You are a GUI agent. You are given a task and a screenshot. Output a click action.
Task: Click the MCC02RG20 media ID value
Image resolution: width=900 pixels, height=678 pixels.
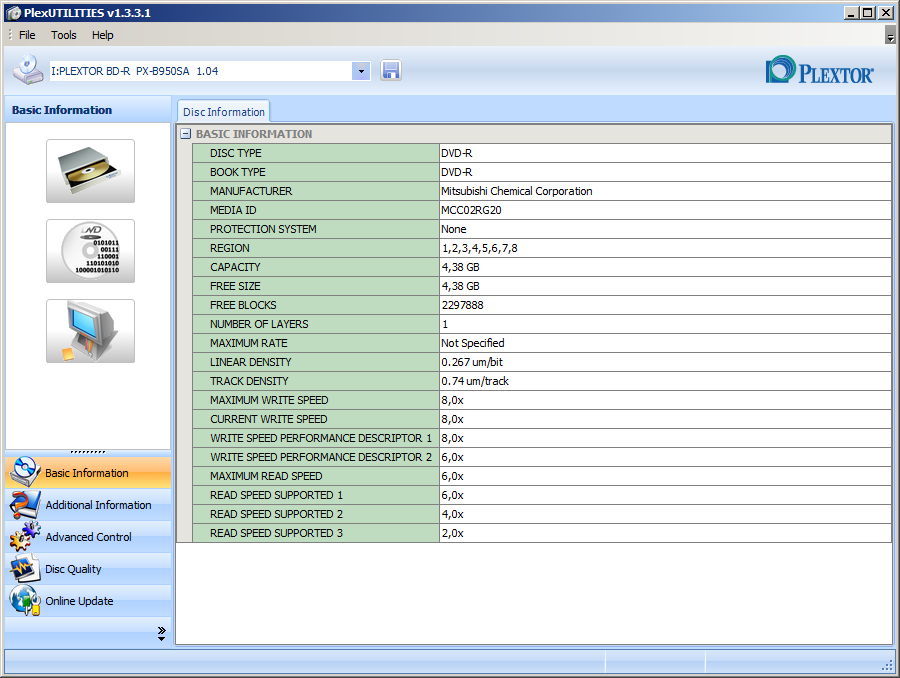(x=471, y=210)
